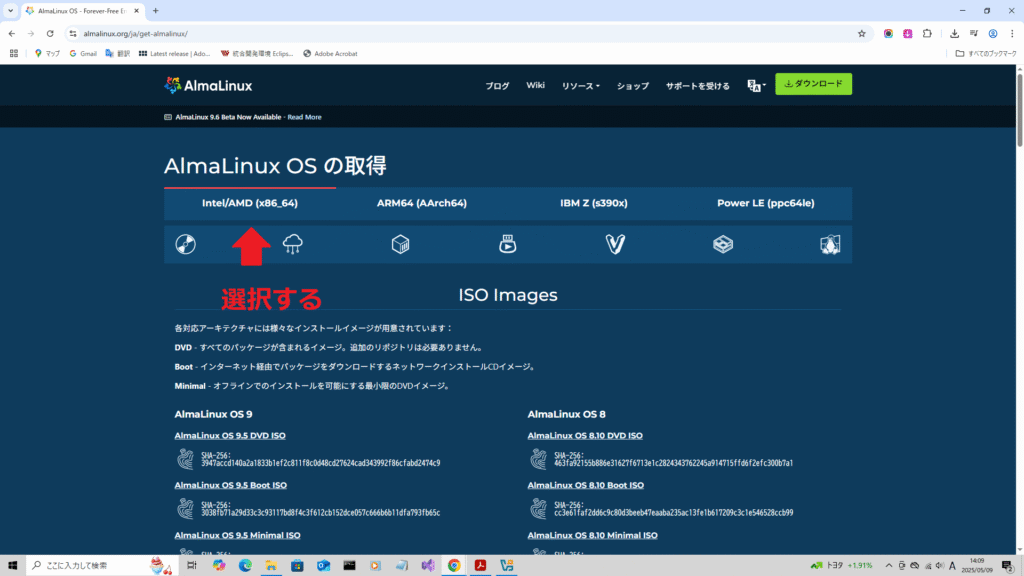This screenshot has width=1024, height=576.
Task: Switch to IBM Z (s390x) tab
Action: coord(594,203)
